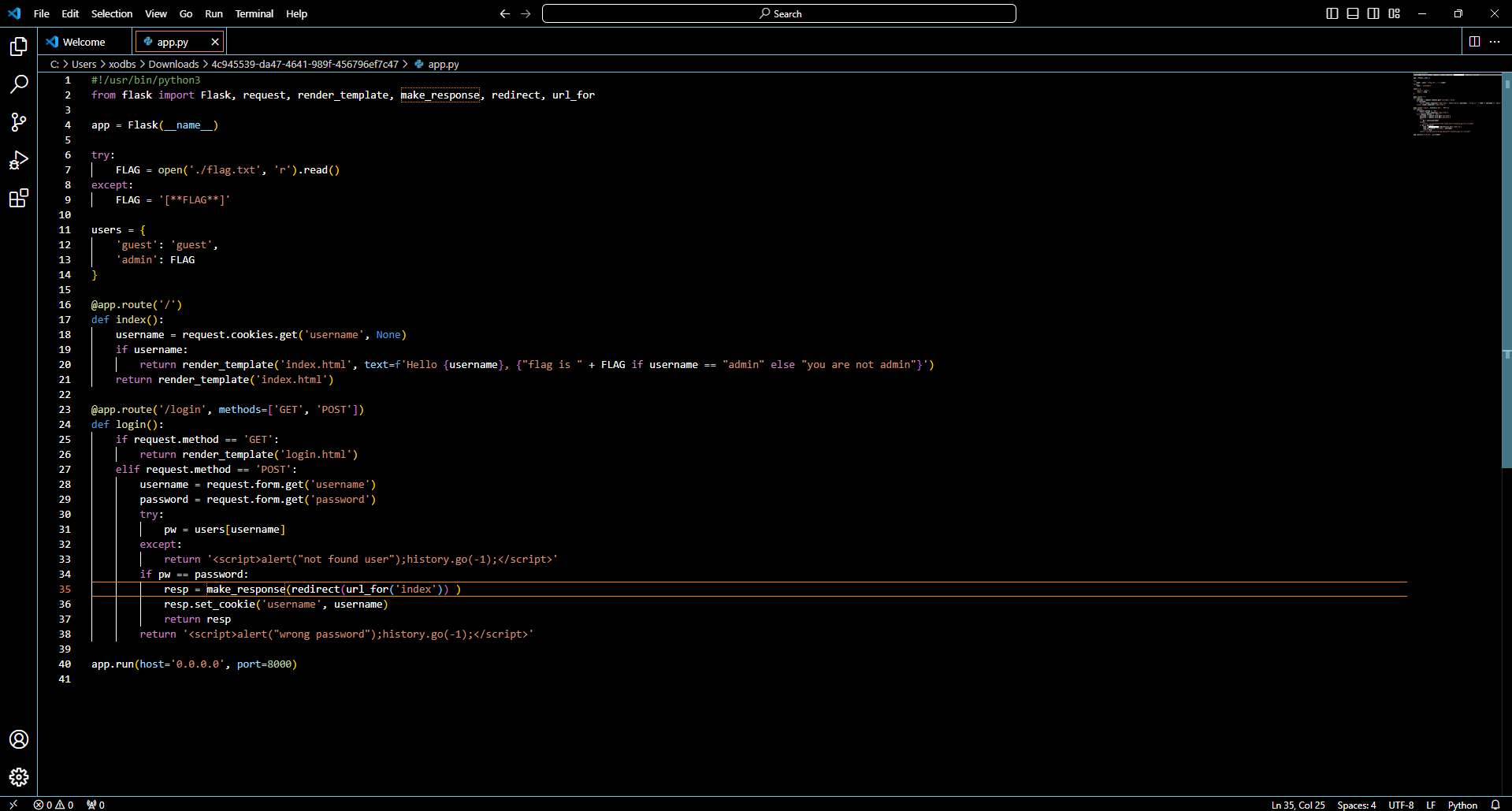This screenshot has height=811, width=1512.
Task: Click 'admin': FLAG dictionary entry
Action: [155, 260]
